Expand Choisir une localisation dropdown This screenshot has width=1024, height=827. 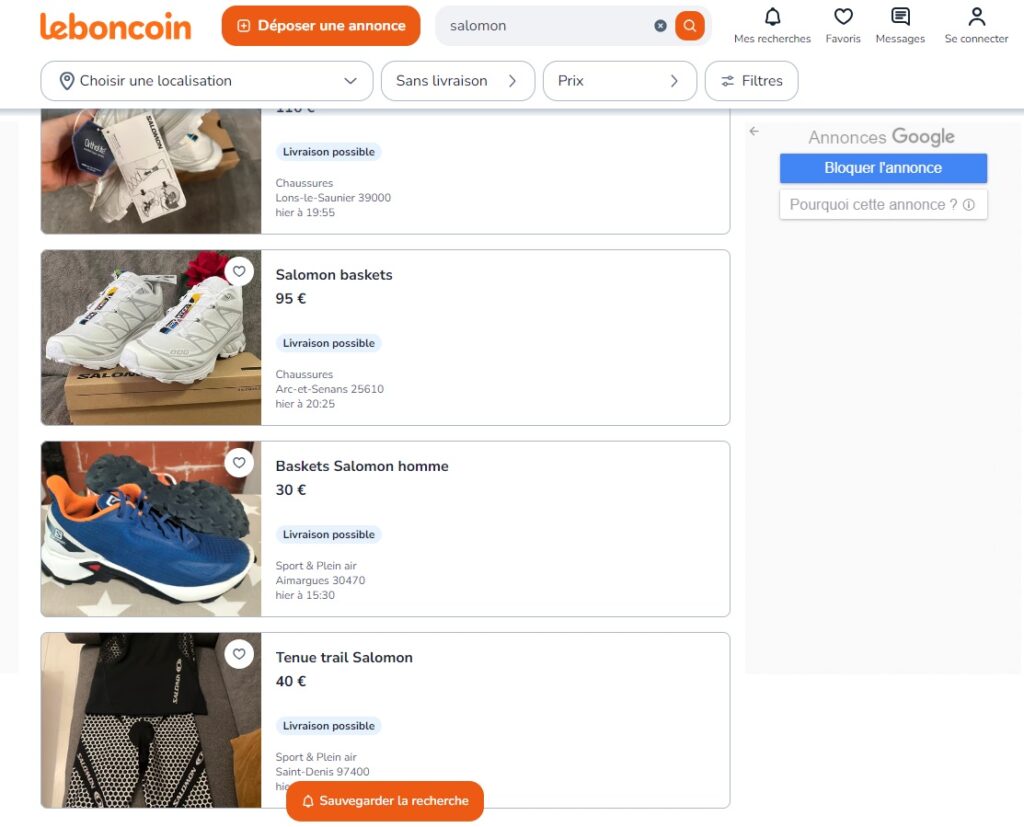point(207,81)
